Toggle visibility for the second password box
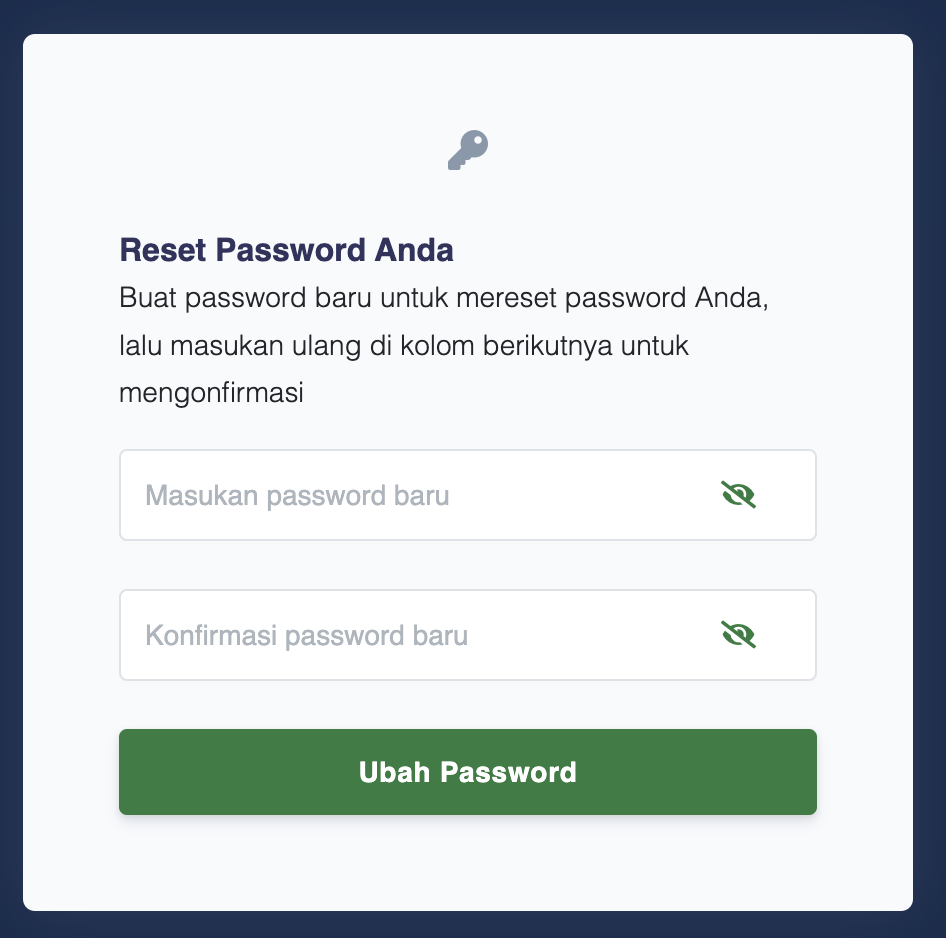 (738, 634)
